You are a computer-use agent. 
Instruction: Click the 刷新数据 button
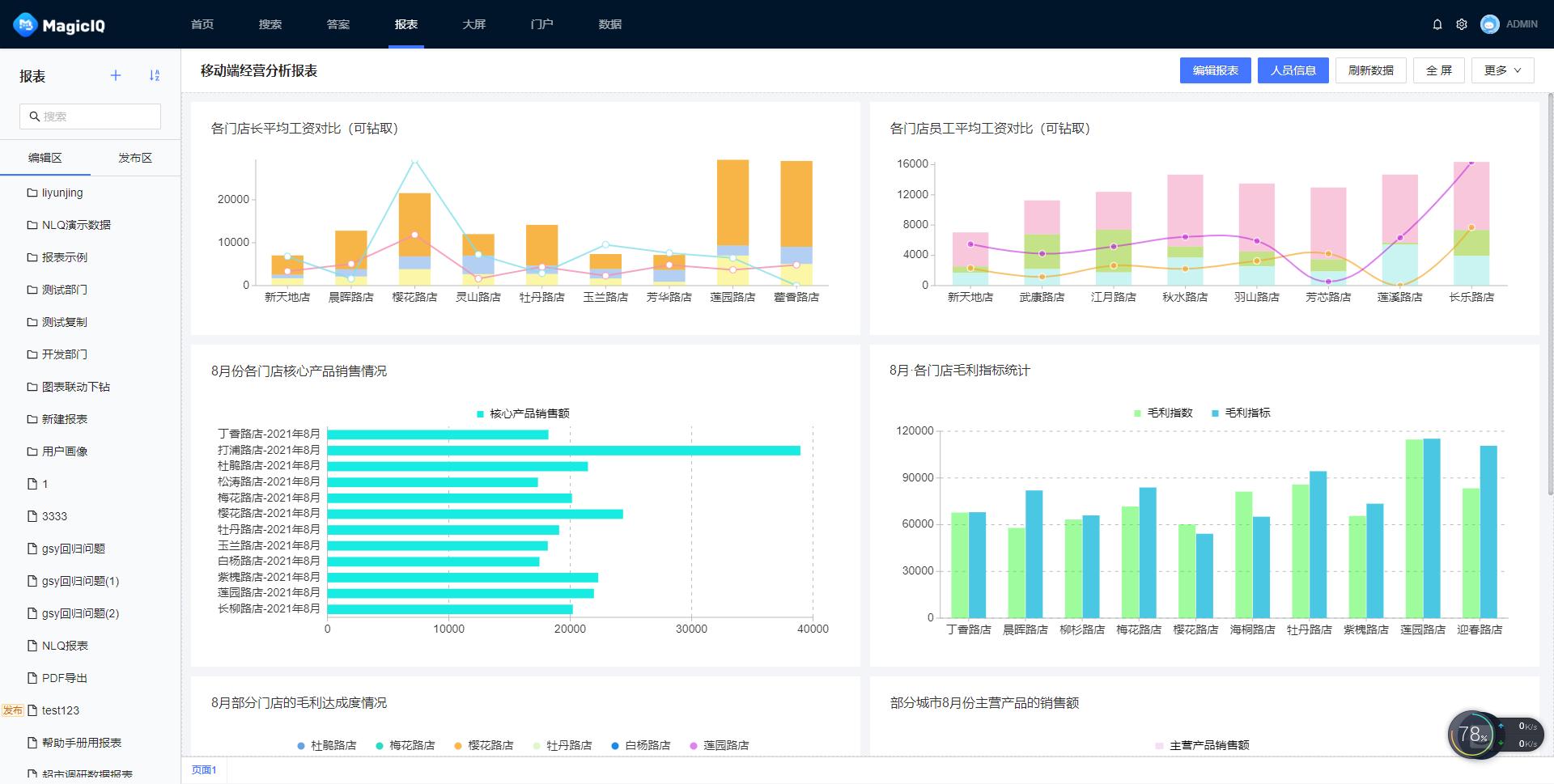pos(1370,70)
